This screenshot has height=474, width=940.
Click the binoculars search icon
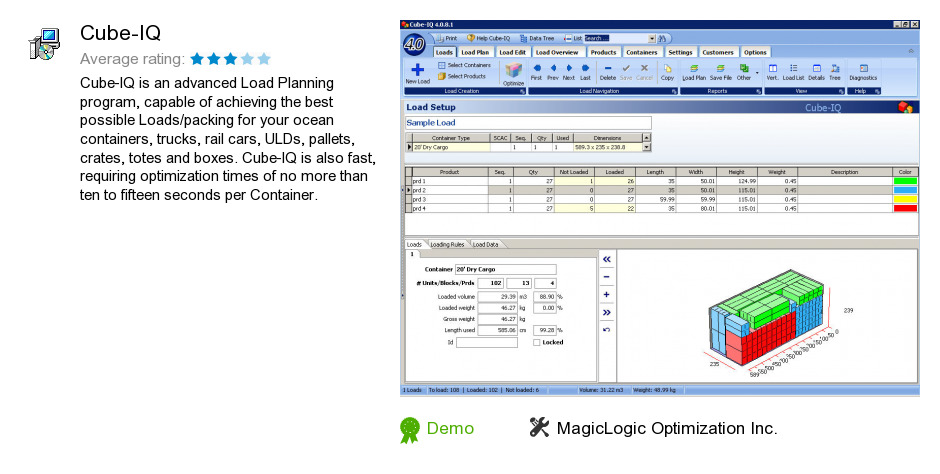(x=662, y=38)
